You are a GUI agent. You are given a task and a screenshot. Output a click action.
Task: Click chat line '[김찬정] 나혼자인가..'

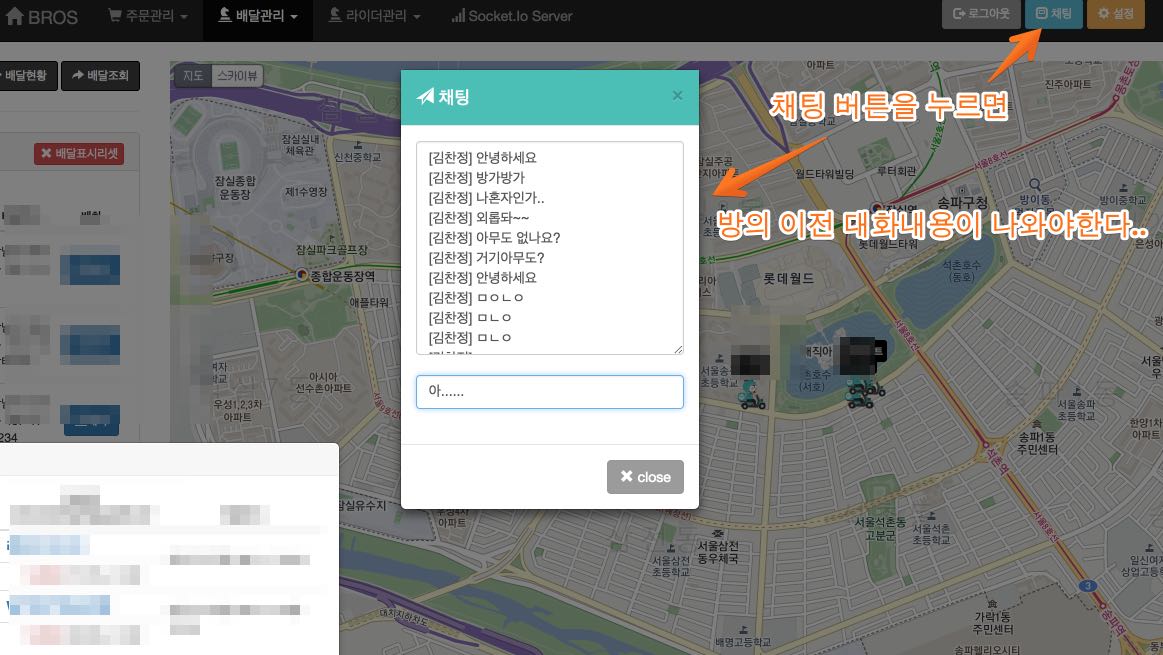click(486, 198)
